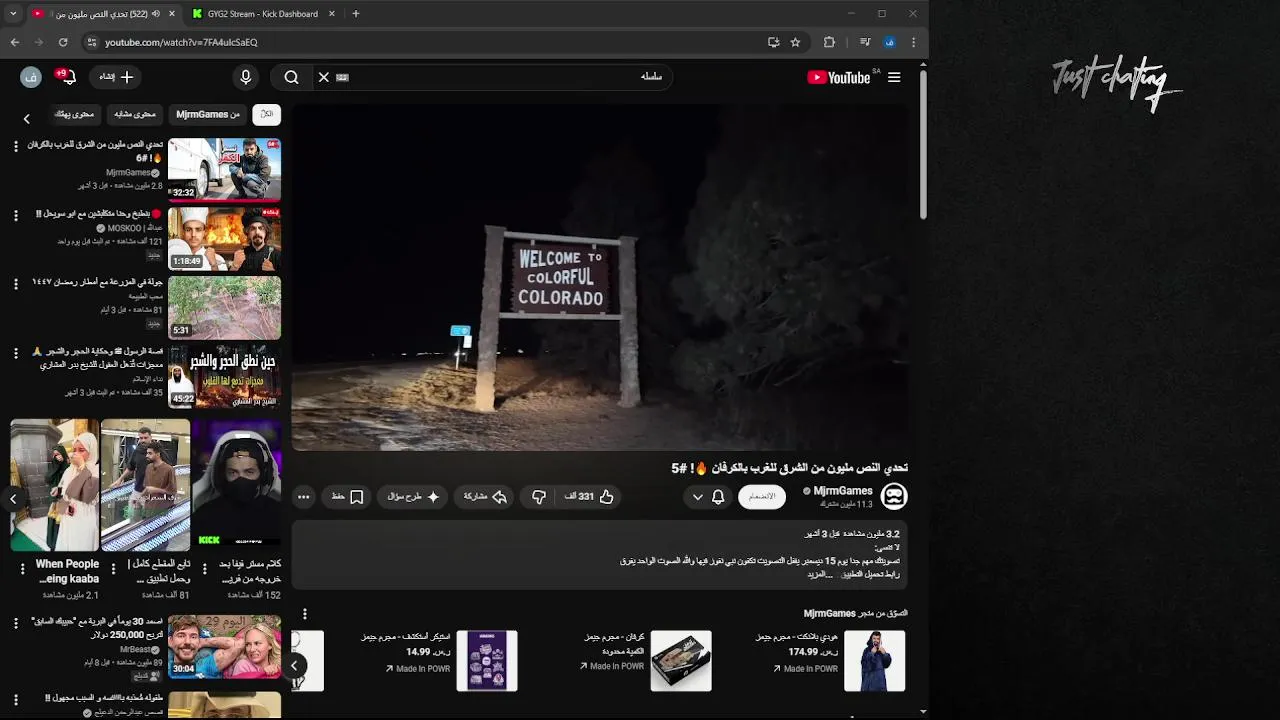Expand description with the 'more' link
Image resolution: width=1280 pixels, height=720 pixels.
point(820,575)
